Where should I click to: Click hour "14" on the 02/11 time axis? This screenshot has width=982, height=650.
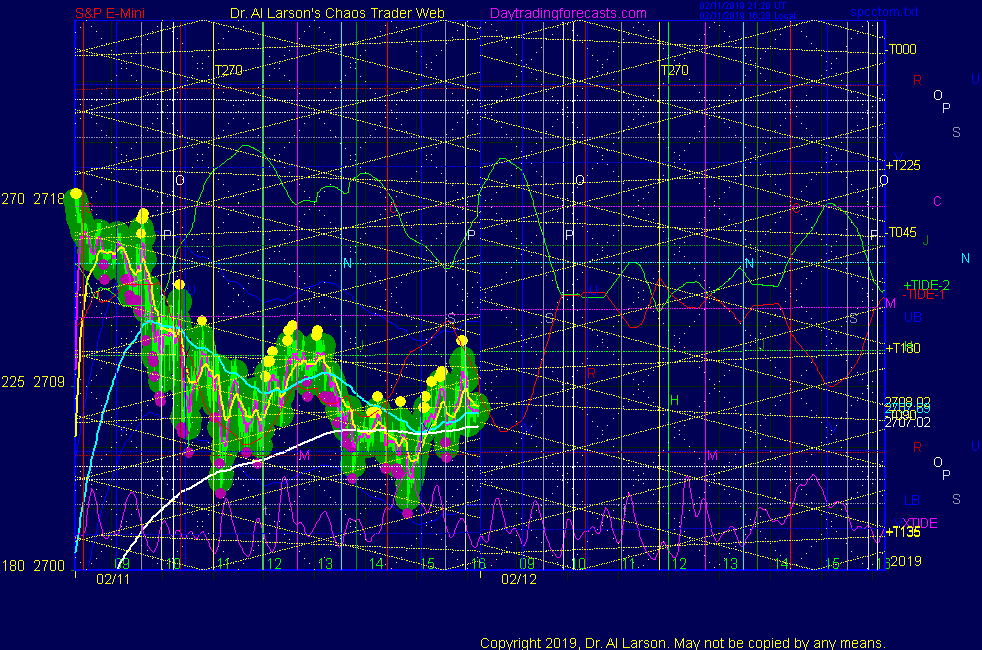point(376,564)
